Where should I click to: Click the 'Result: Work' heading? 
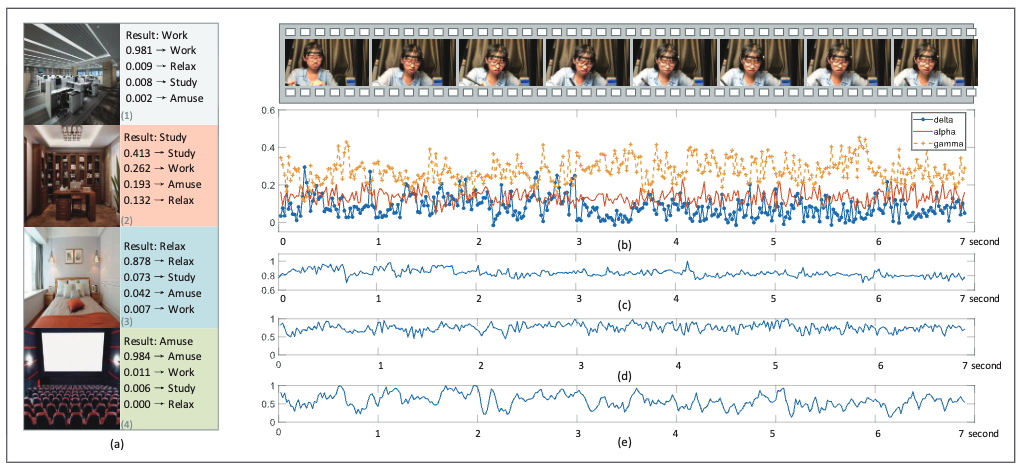[x=156, y=35]
